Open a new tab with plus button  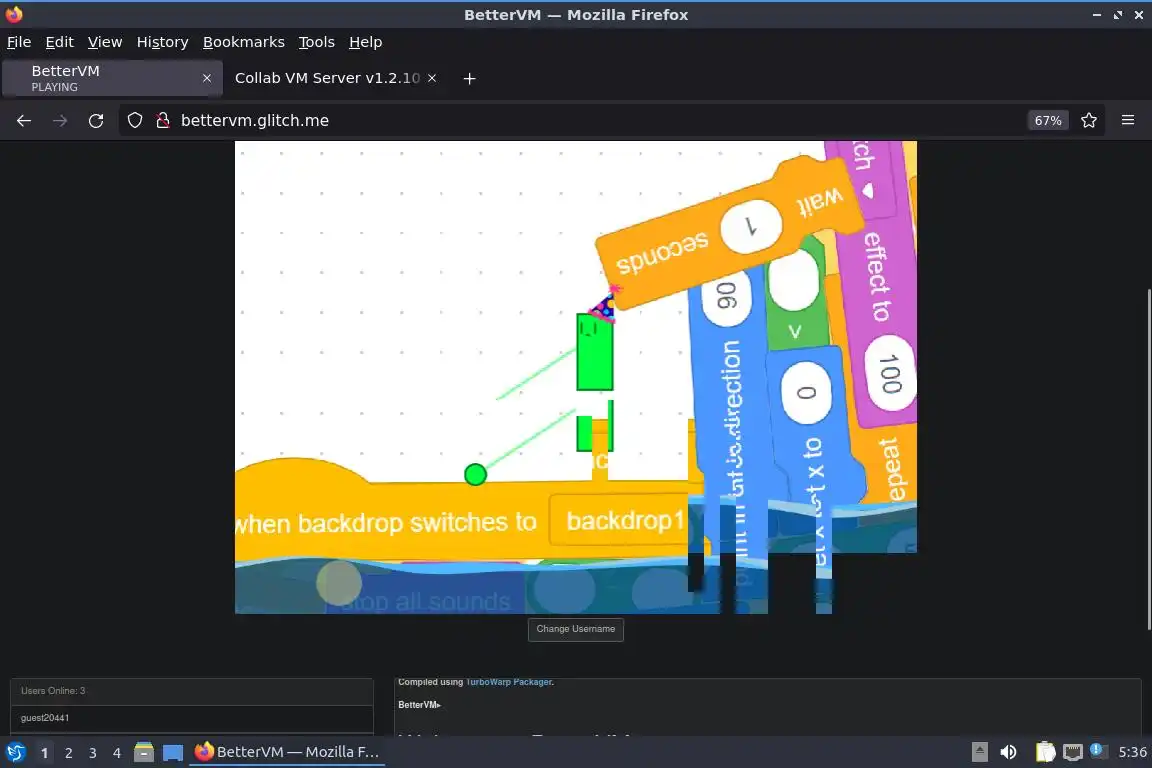[x=469, y=79]
